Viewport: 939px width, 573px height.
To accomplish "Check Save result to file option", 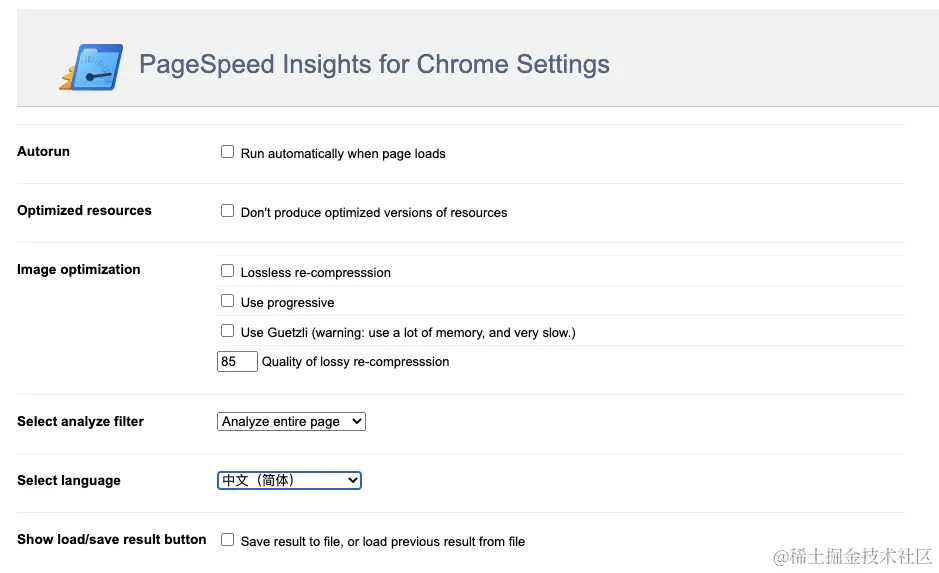I will pos(228,540).
